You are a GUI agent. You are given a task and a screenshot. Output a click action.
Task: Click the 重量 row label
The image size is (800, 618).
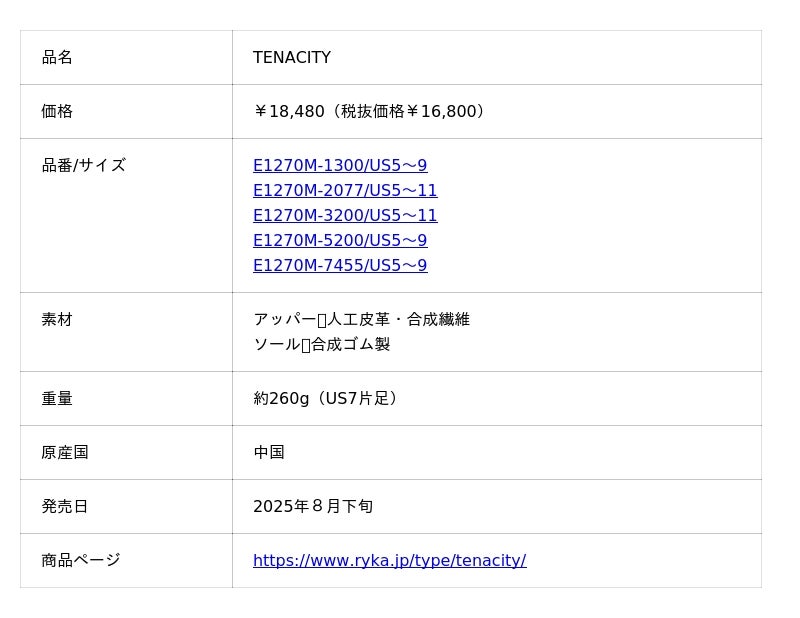tap(57, 399)
